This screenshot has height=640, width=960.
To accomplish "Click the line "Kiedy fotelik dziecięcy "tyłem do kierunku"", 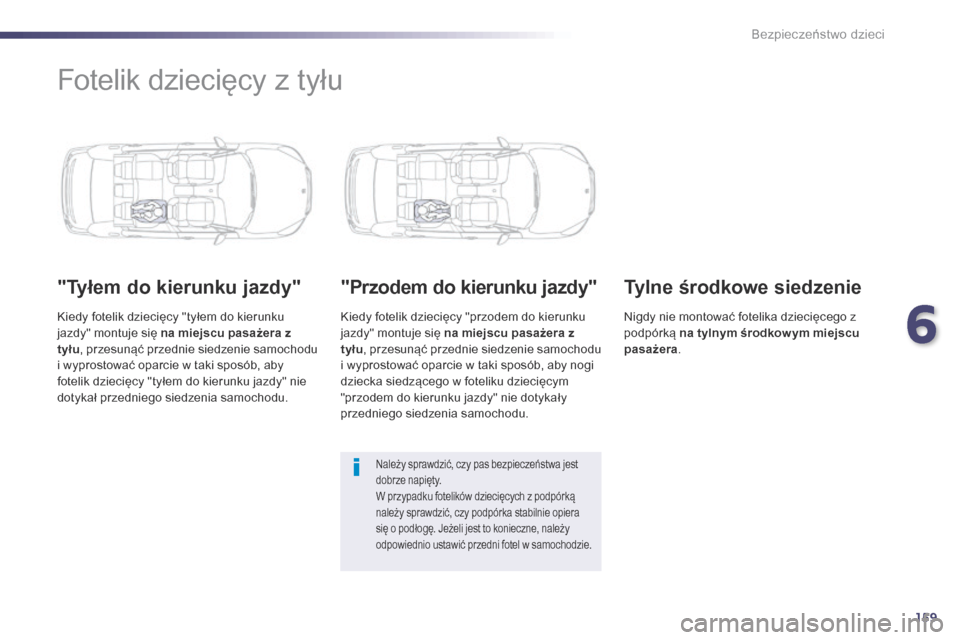I will pos(170,317).
